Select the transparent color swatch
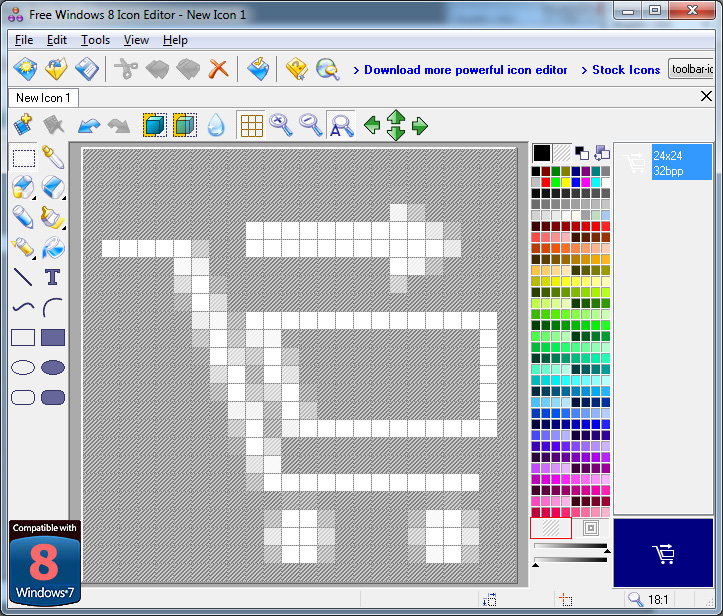The width and height of the screenshot is (723, 616). point(551,528)
